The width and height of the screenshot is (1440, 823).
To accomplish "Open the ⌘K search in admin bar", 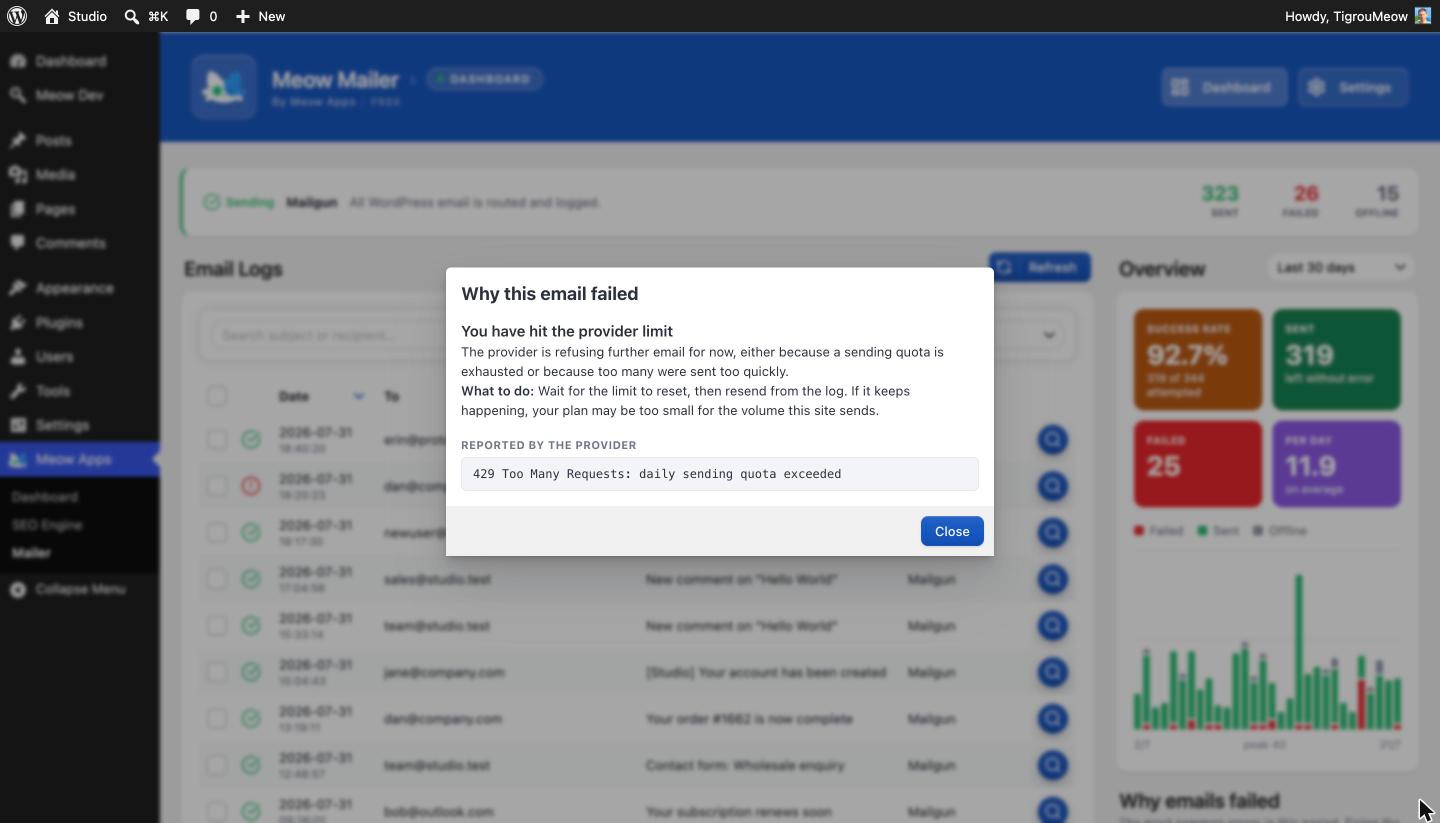I will click(x=146, y=16).
